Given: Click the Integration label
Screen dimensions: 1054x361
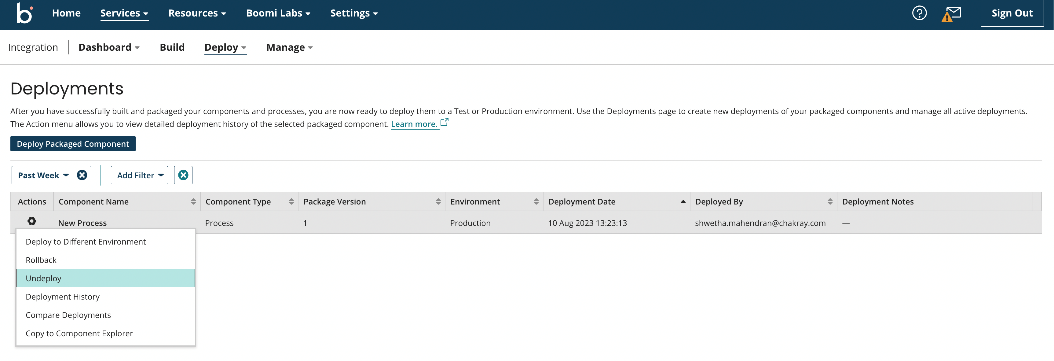Looking at the screenshot, I should 33,48.
